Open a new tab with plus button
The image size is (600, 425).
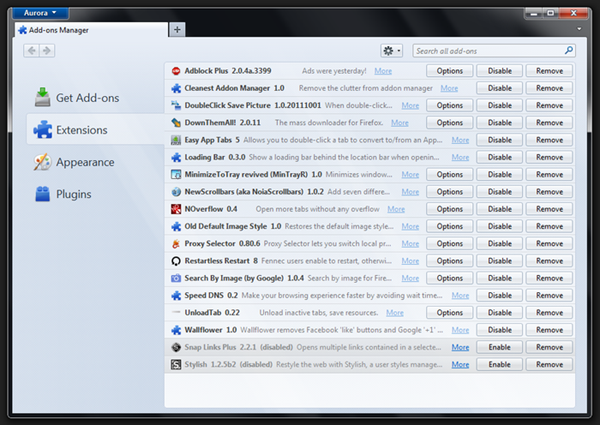(x=177, y=29)
